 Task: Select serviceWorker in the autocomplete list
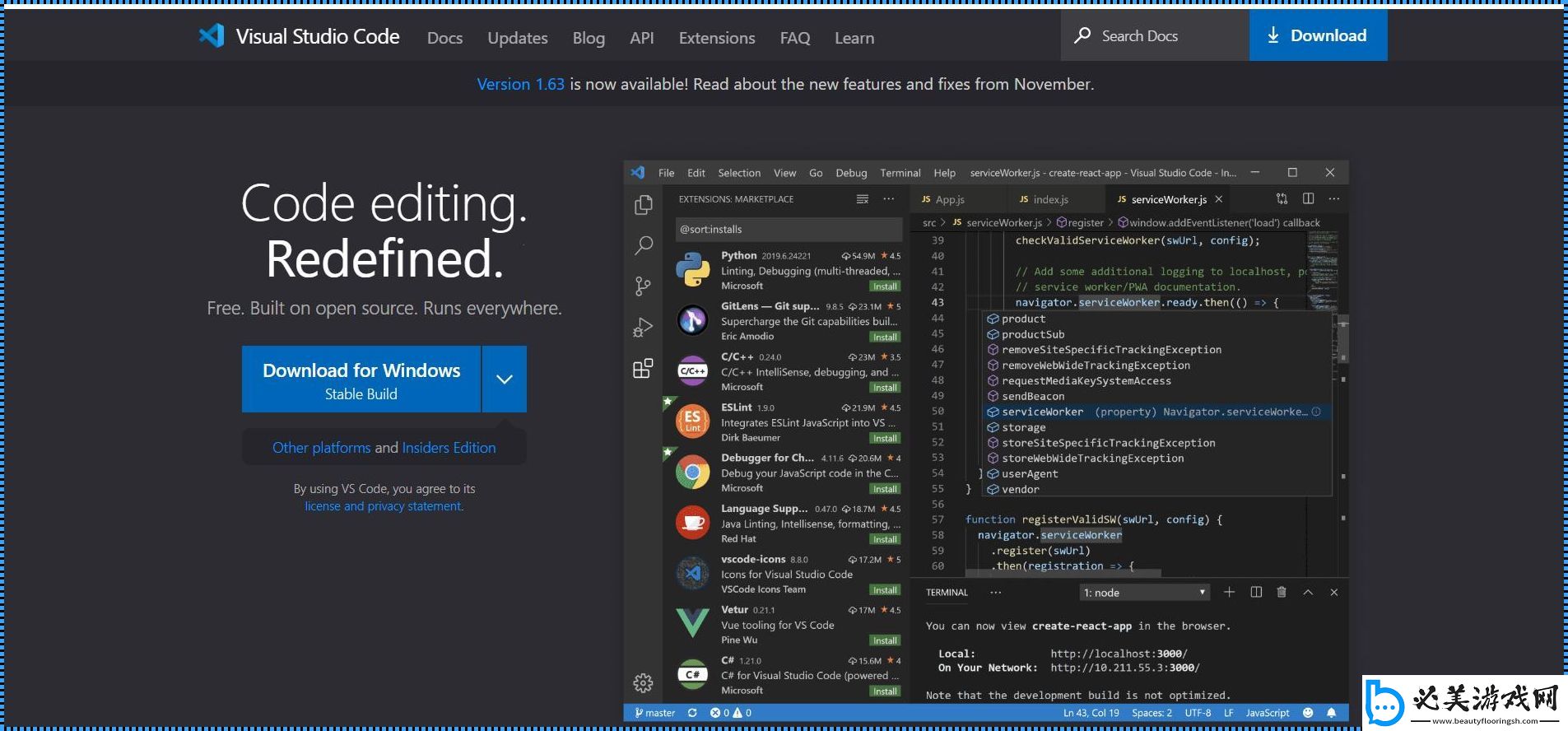click(1042, 412)
